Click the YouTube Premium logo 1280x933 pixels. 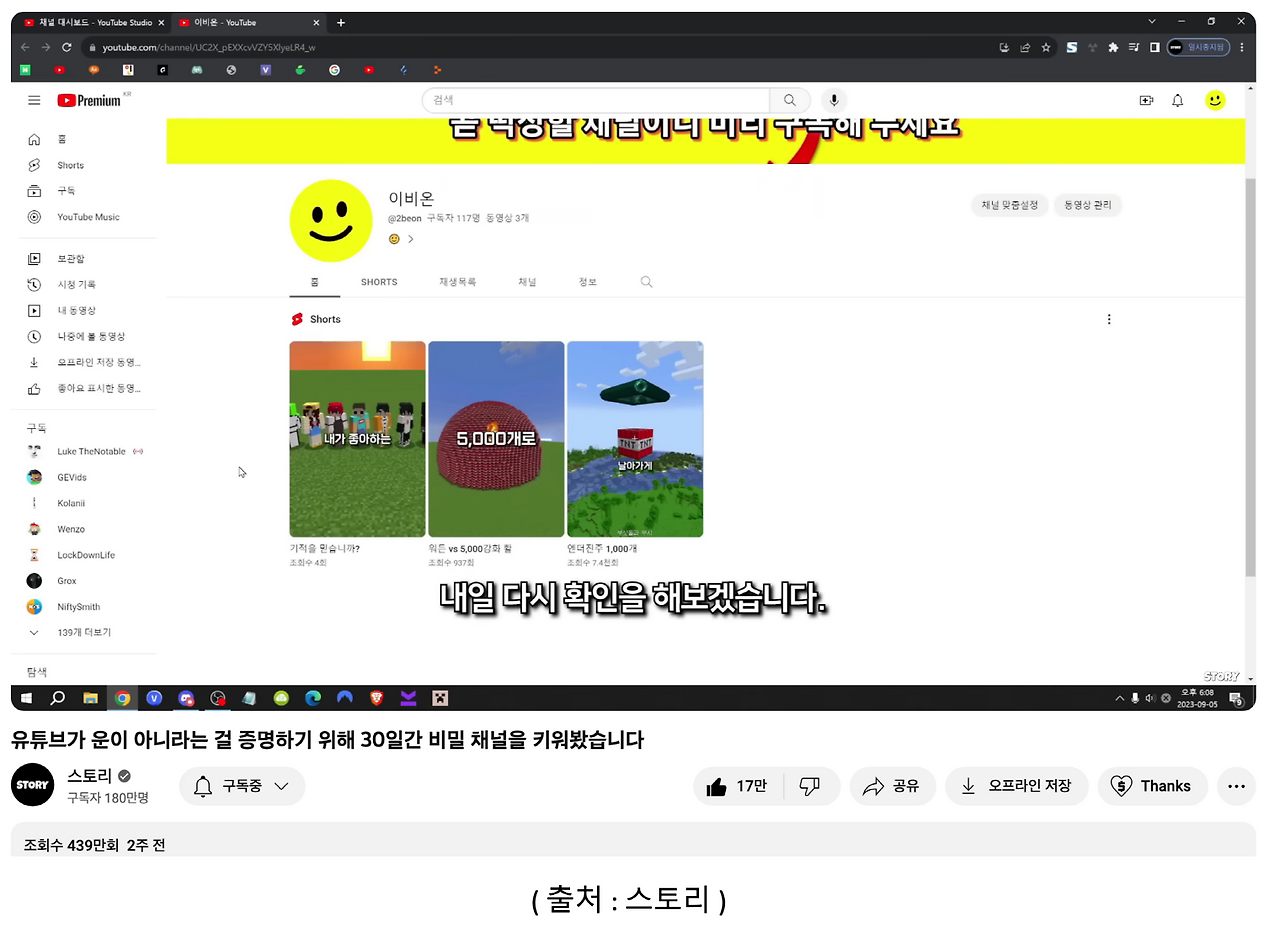[x=91, y=100]
